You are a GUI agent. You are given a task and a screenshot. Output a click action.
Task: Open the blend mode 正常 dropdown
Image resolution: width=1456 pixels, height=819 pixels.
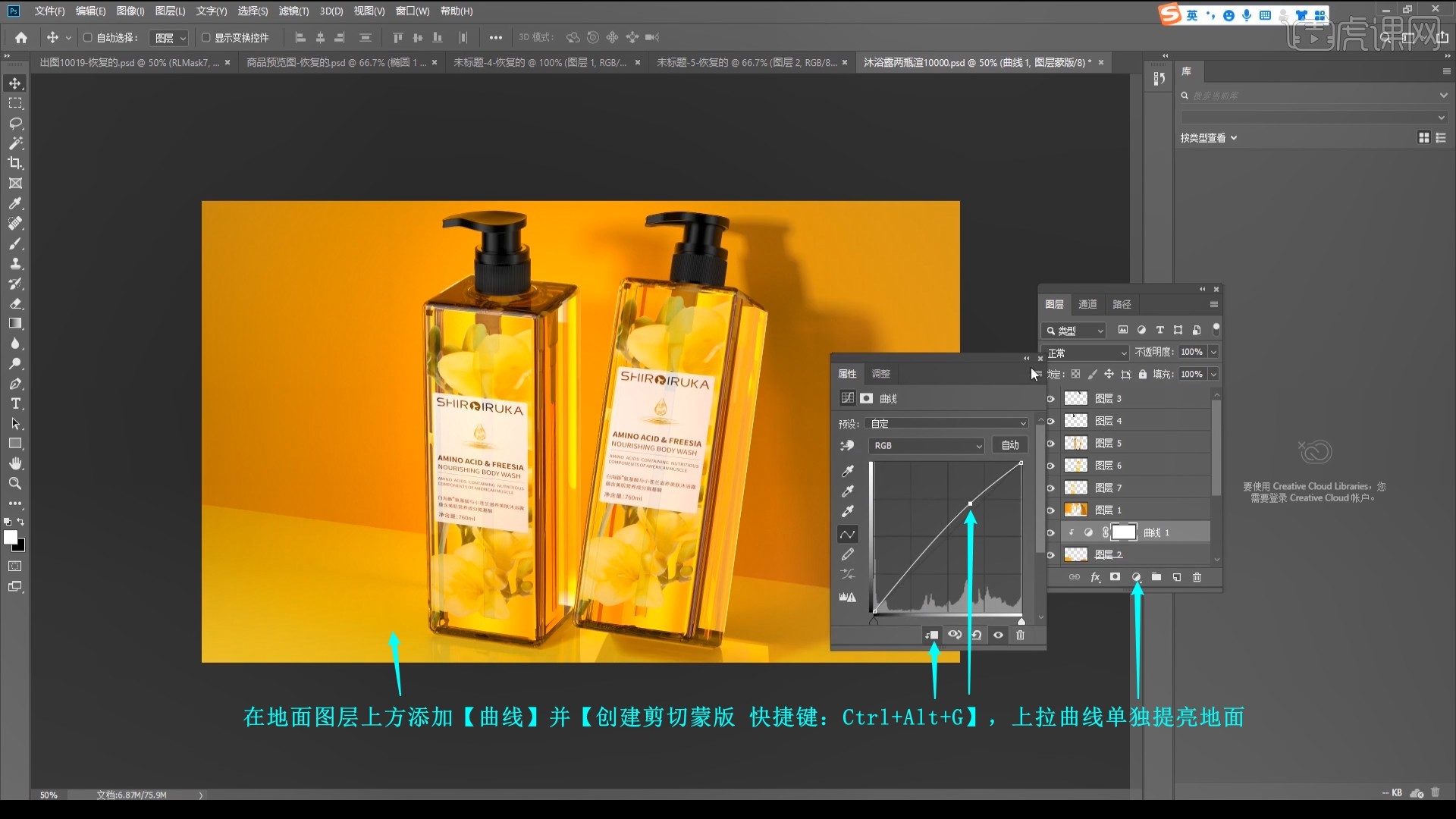tap(1085, 353)
